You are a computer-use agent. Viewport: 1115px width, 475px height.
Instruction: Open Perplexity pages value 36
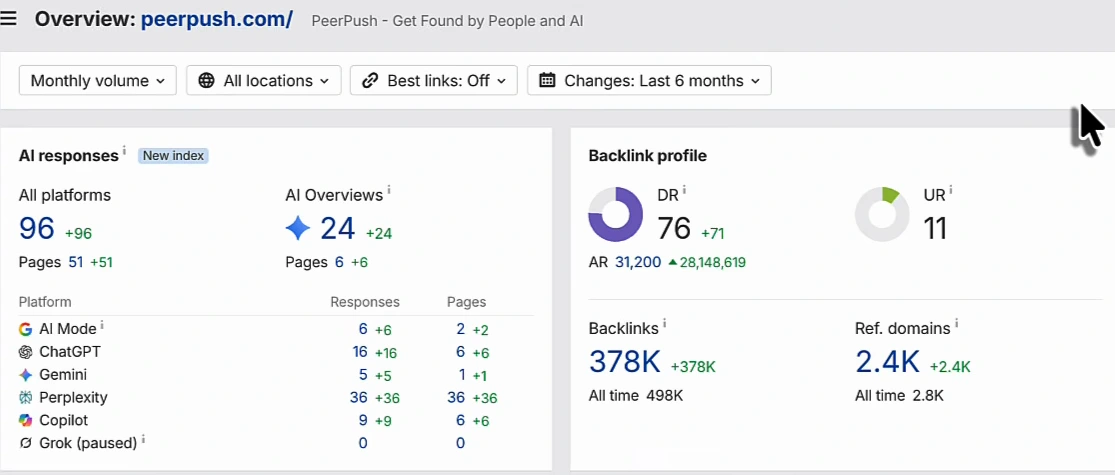coord(456,397)
